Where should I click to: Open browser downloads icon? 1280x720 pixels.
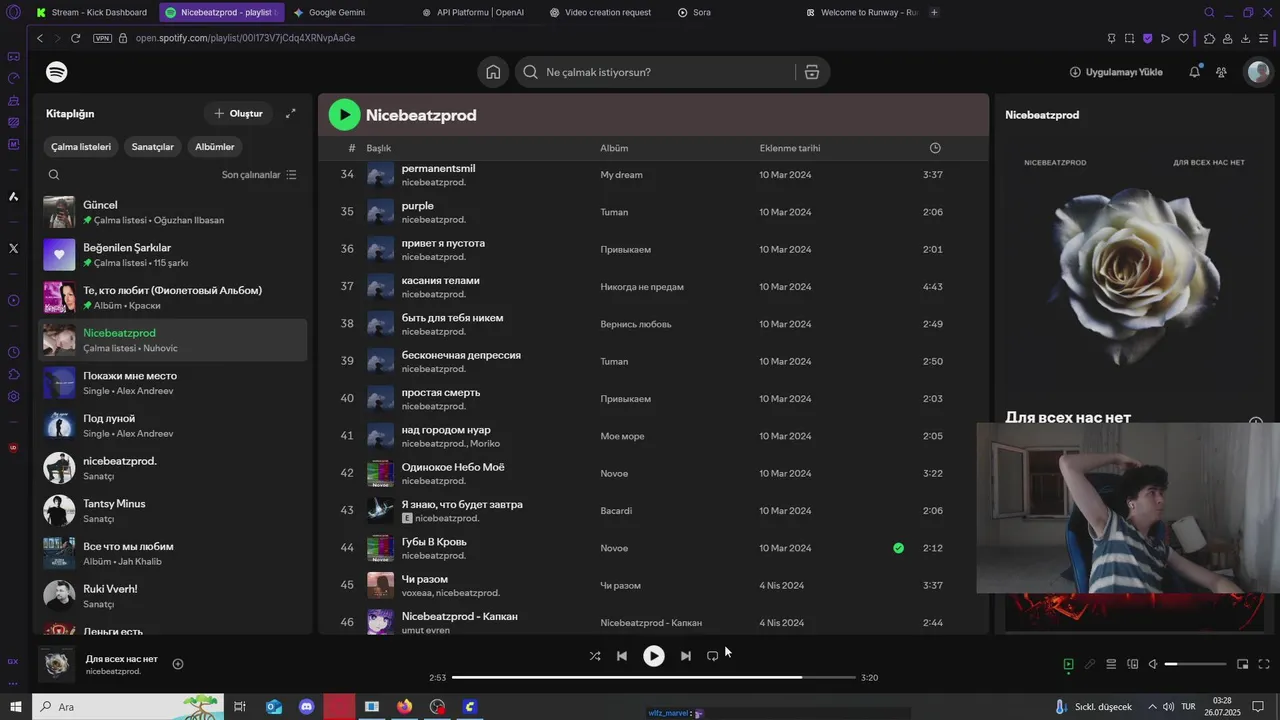(1245, 38)
